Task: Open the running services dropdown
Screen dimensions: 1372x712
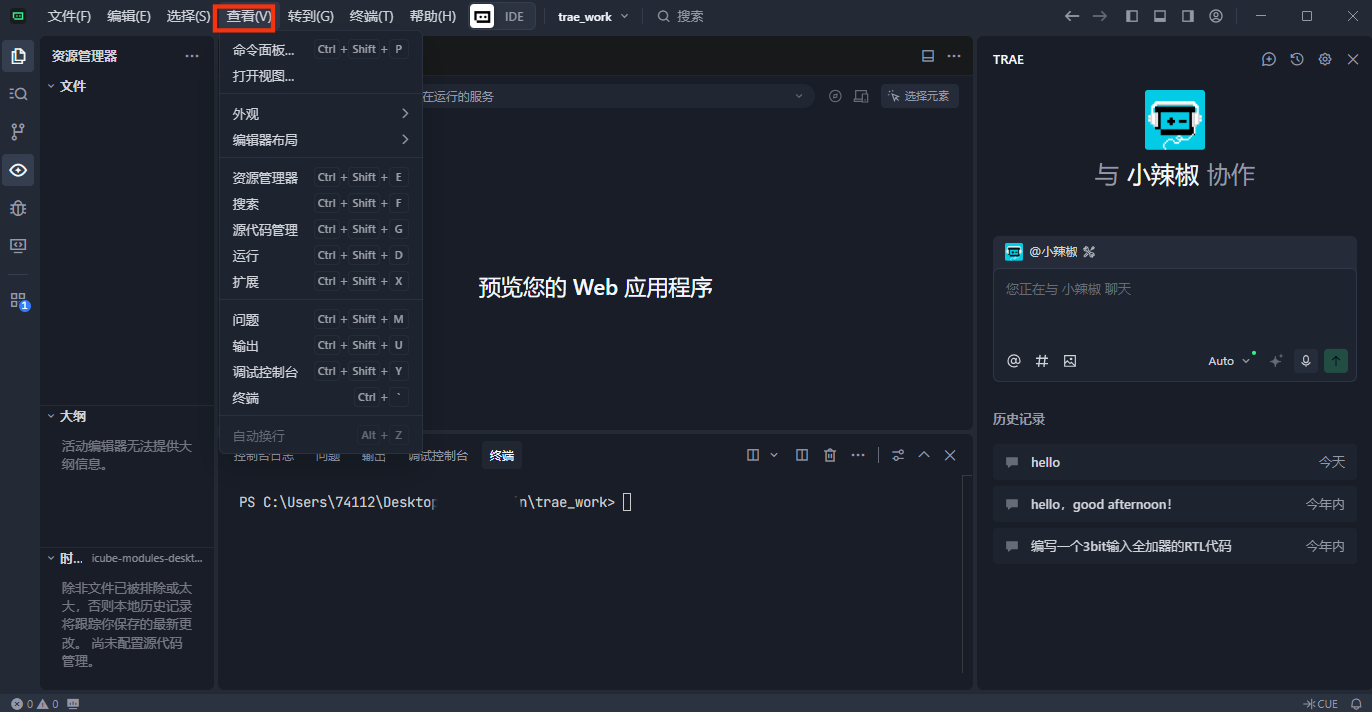Action: tap(799, 96)
